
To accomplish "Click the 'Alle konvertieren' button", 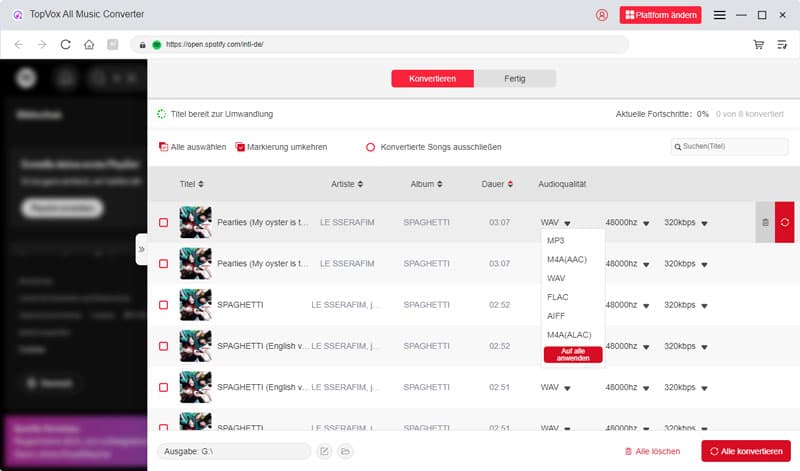I will tap(745, 451).
